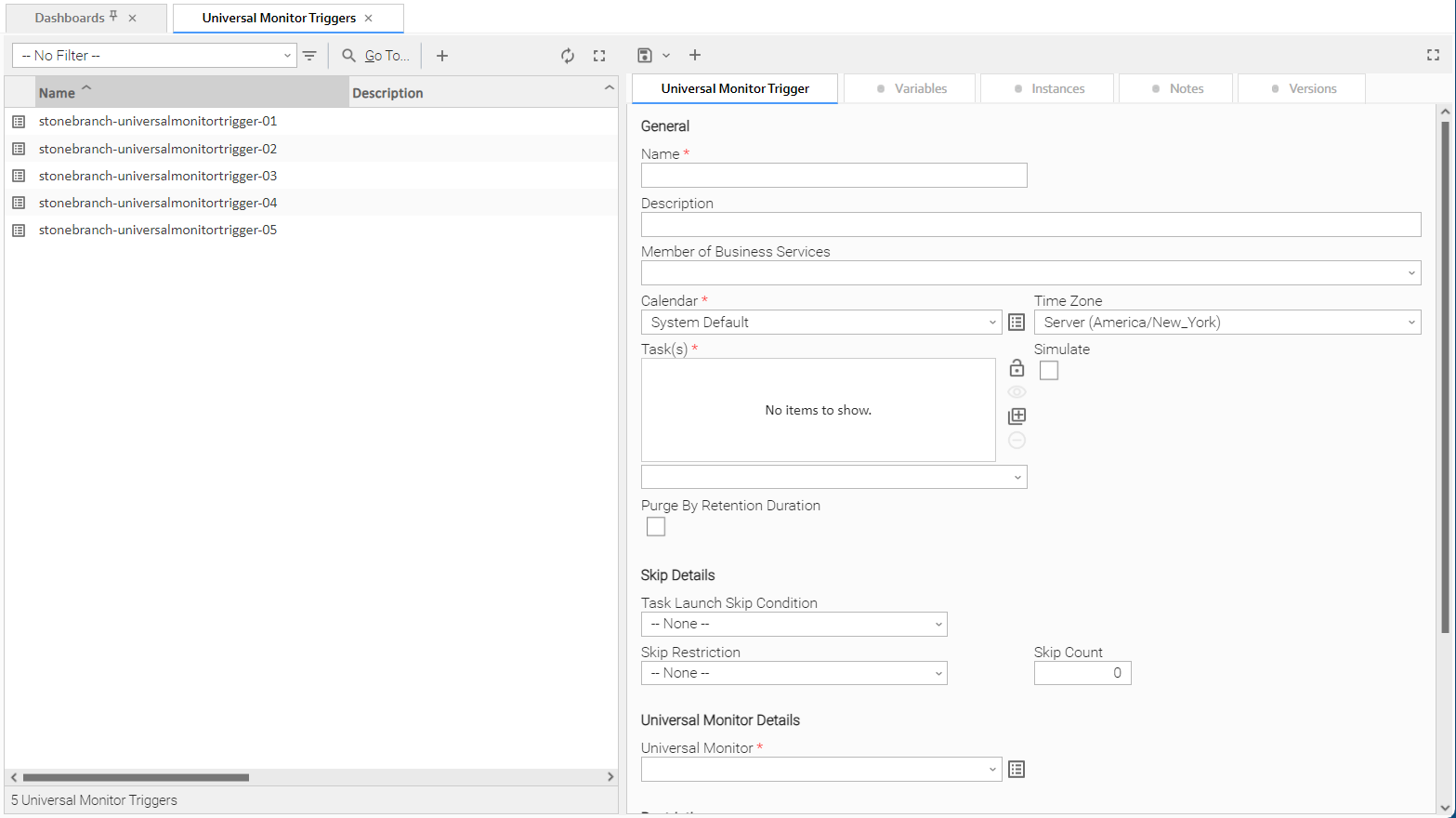
Task: Open Calendar details icon
Action: coord(1017,323)
